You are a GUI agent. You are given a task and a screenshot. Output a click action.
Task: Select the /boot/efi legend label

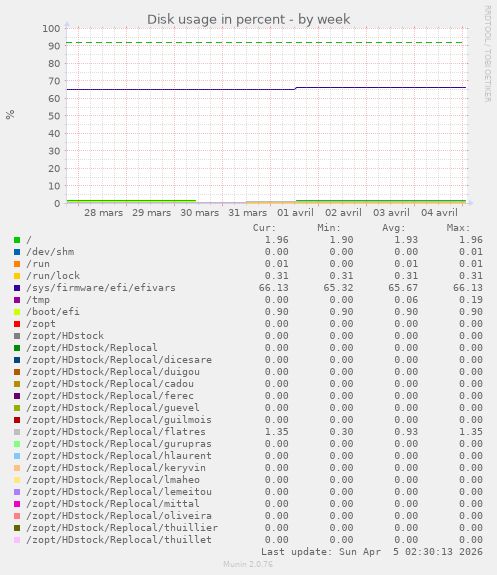pos(53,312)
